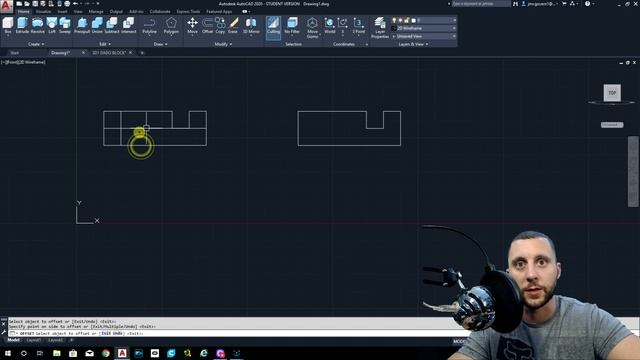The width and height of the screenshot is (640, 360).
Task: Select the Presspull tool
Action: point(82,25)
